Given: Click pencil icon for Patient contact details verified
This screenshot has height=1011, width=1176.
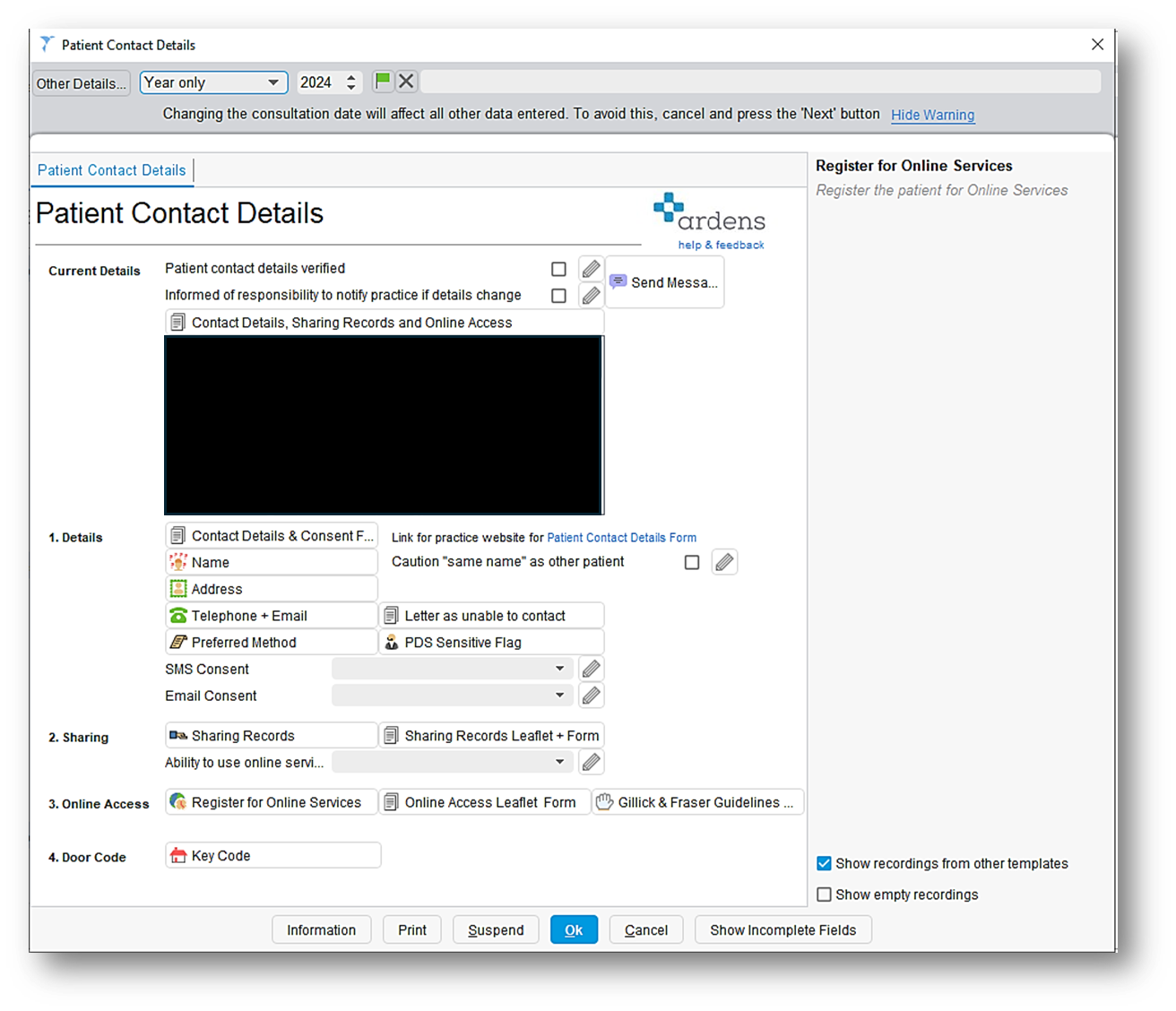Looking at the screenshot, I should tap(591, 269).
